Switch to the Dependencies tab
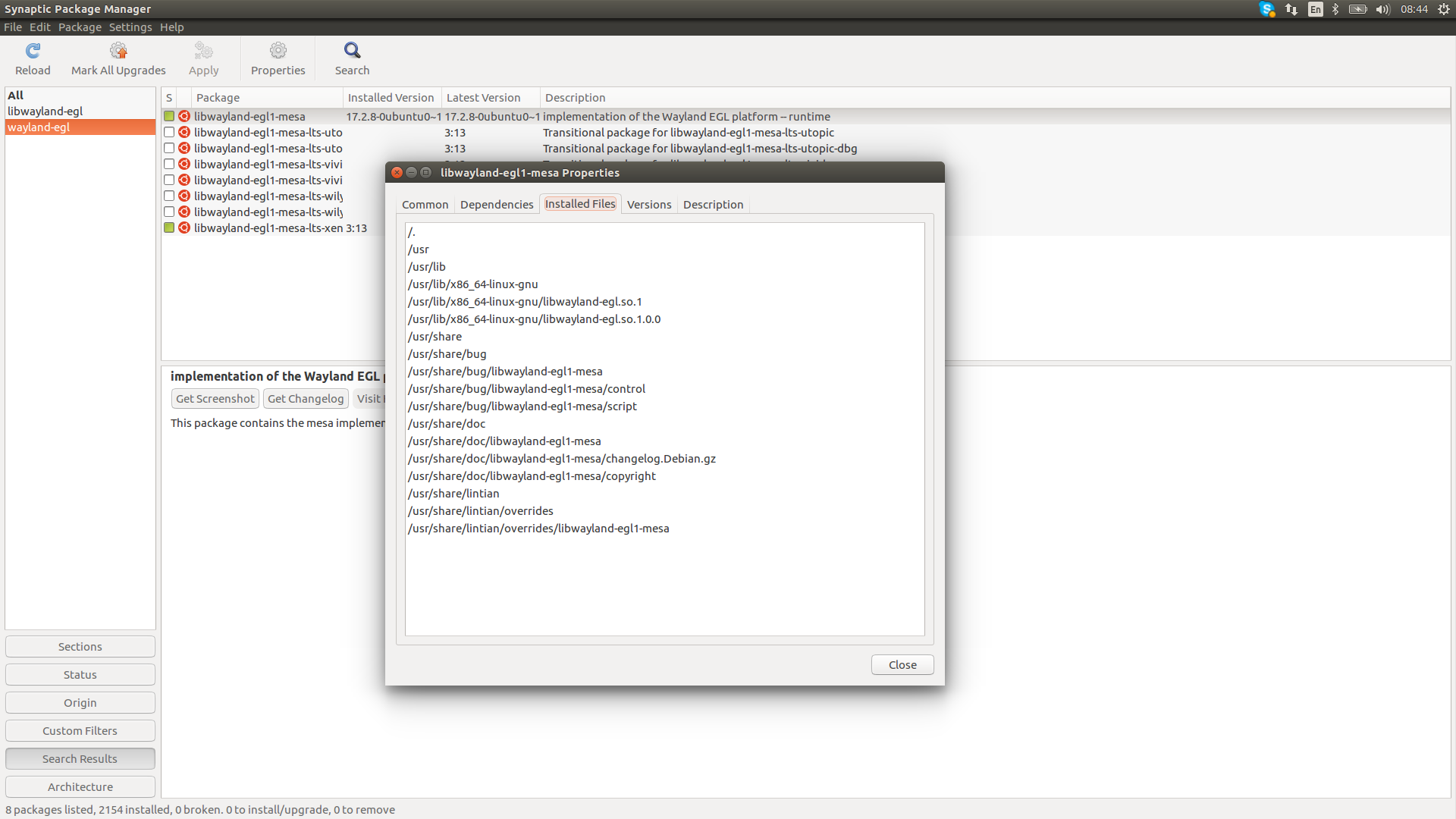 point(497,205)
